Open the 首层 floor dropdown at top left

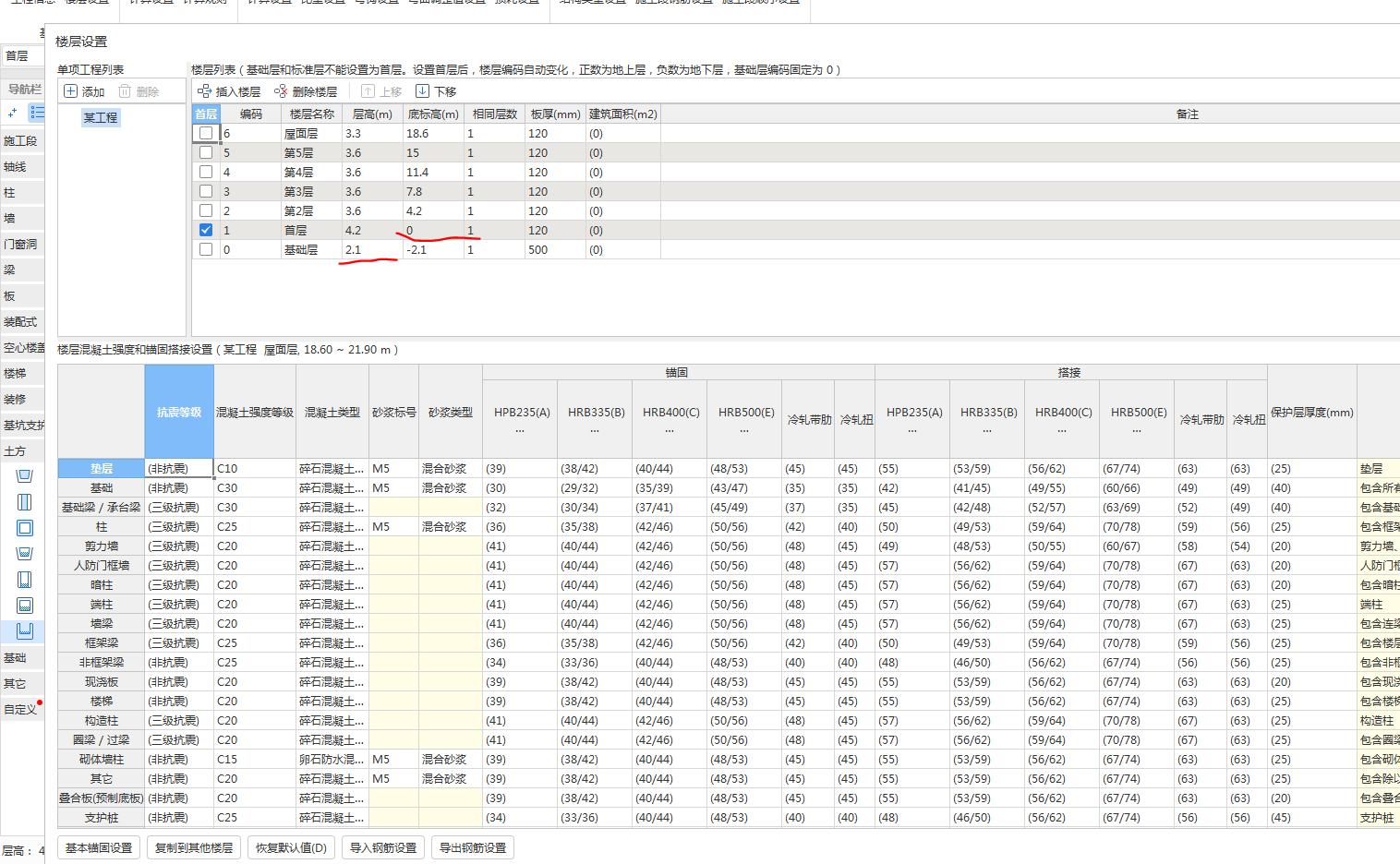[x=22, y=56]
